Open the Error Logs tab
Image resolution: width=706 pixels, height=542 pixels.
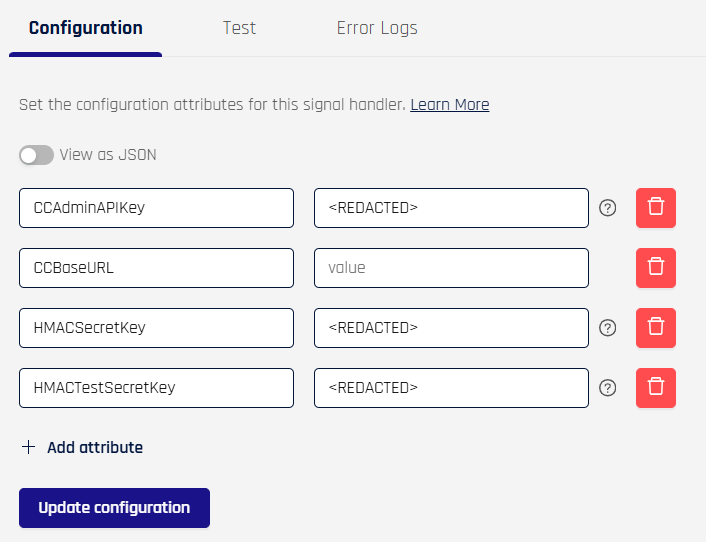(377, 28)
